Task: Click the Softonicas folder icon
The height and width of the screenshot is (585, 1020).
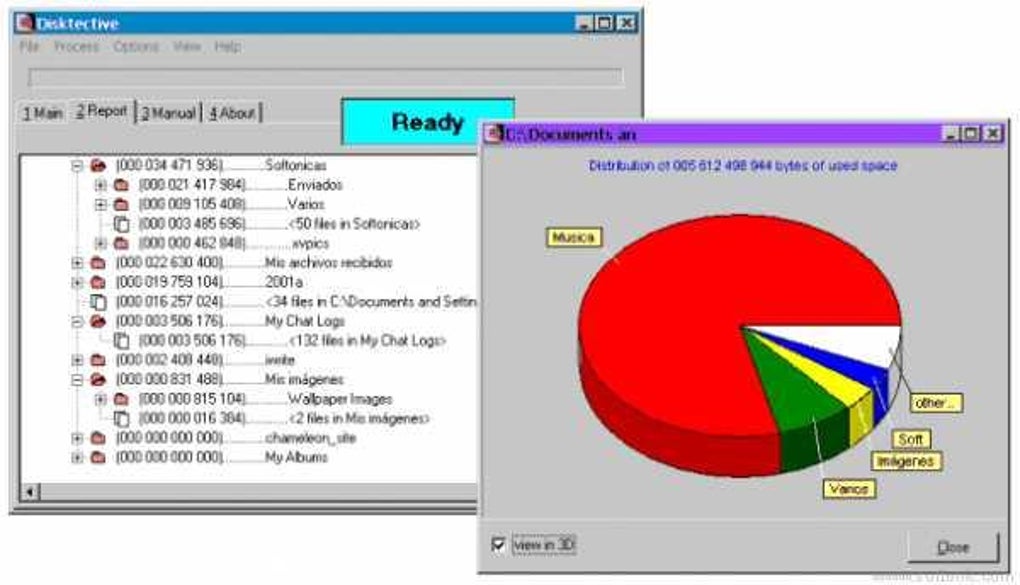Action: pos(98,165)
